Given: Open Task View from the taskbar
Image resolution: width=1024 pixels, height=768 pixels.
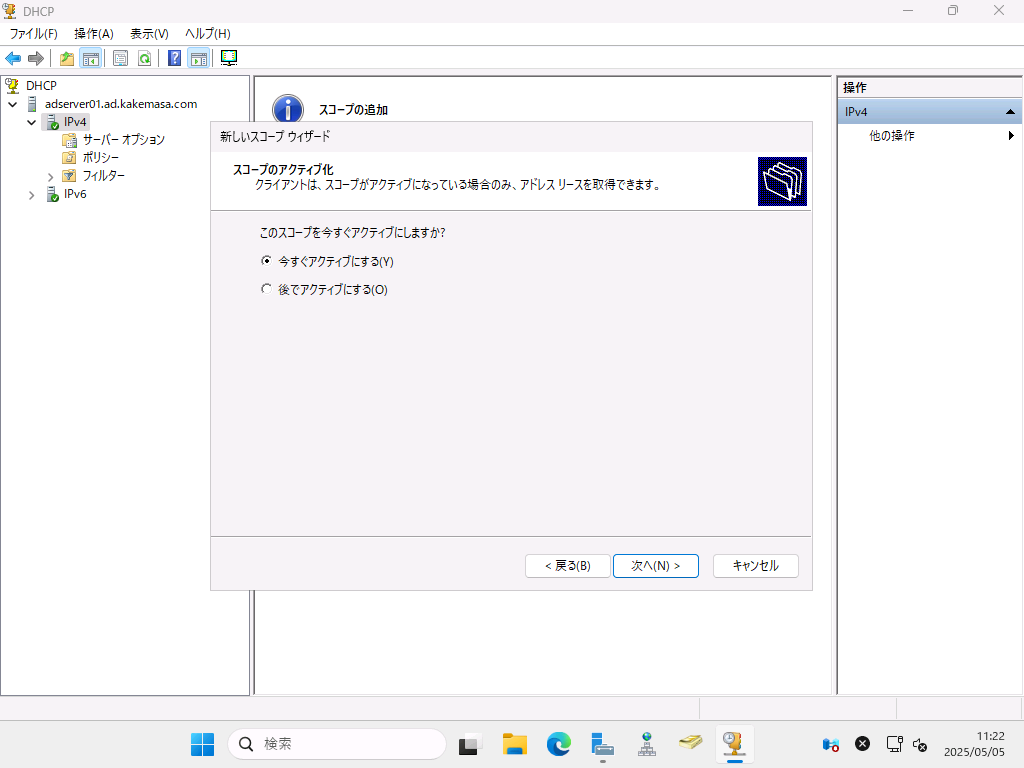Looking at the screenshot, I should [x=470, y=744].
